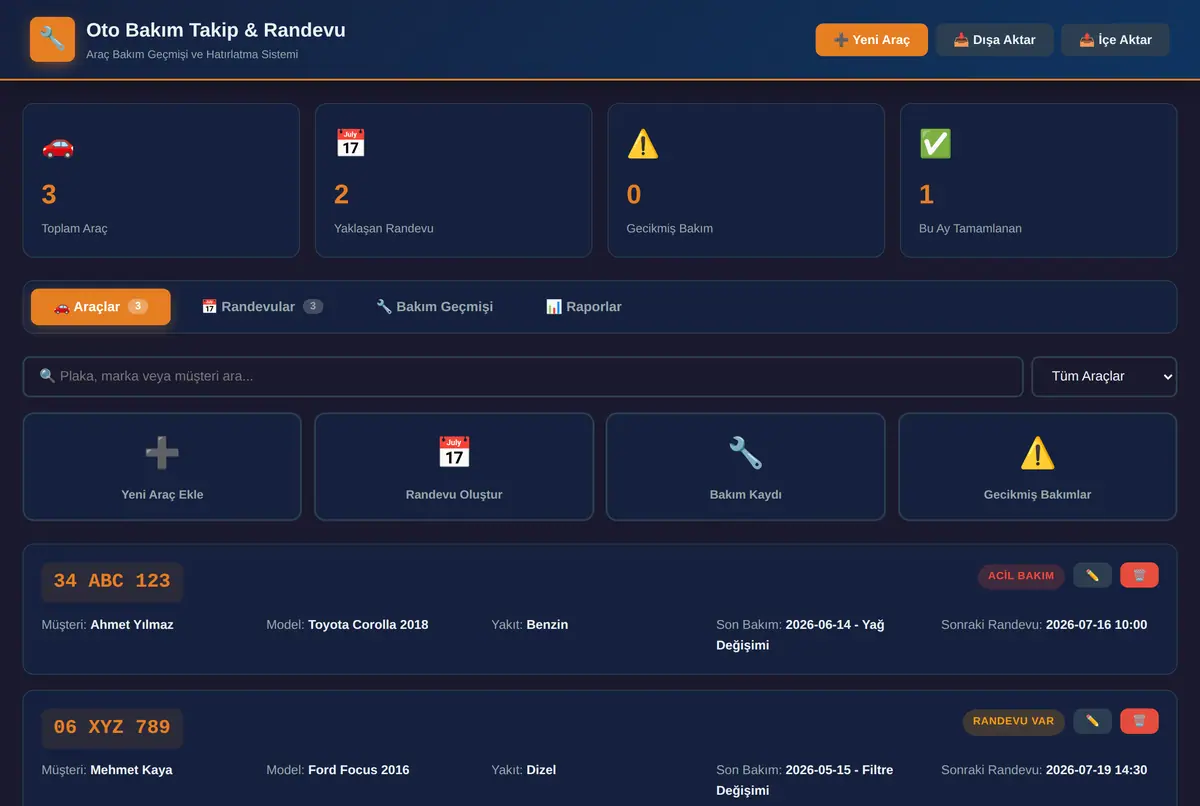Delete vehicle 06 XYZ 789 with trash icon
The width and height of the screenshot is (1200, 806).
[x=1139, y=721]
